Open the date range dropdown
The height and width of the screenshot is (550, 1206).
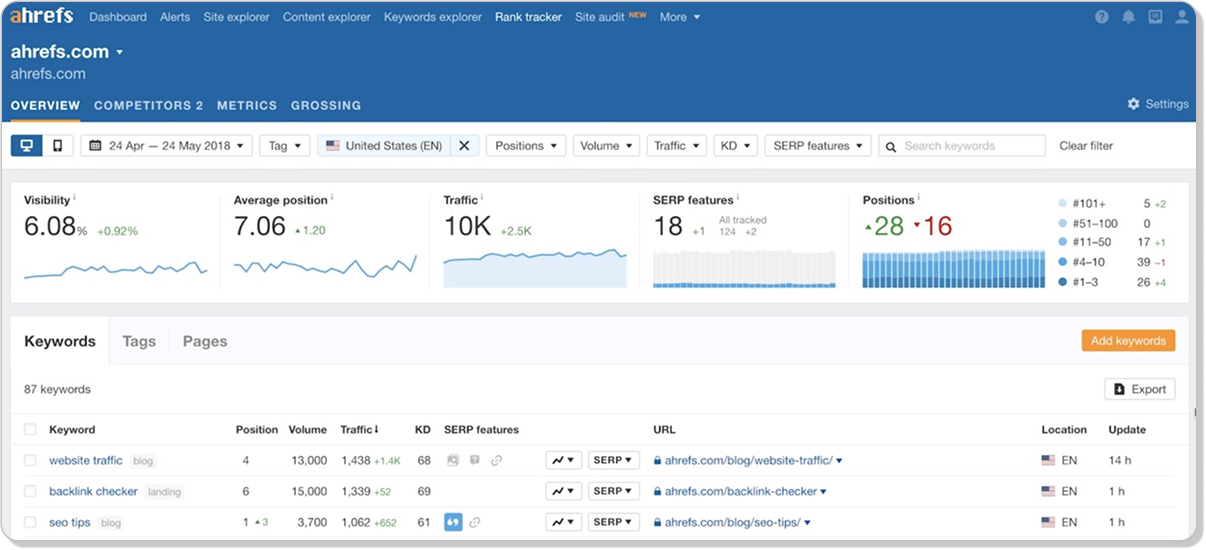coord(166,146)
